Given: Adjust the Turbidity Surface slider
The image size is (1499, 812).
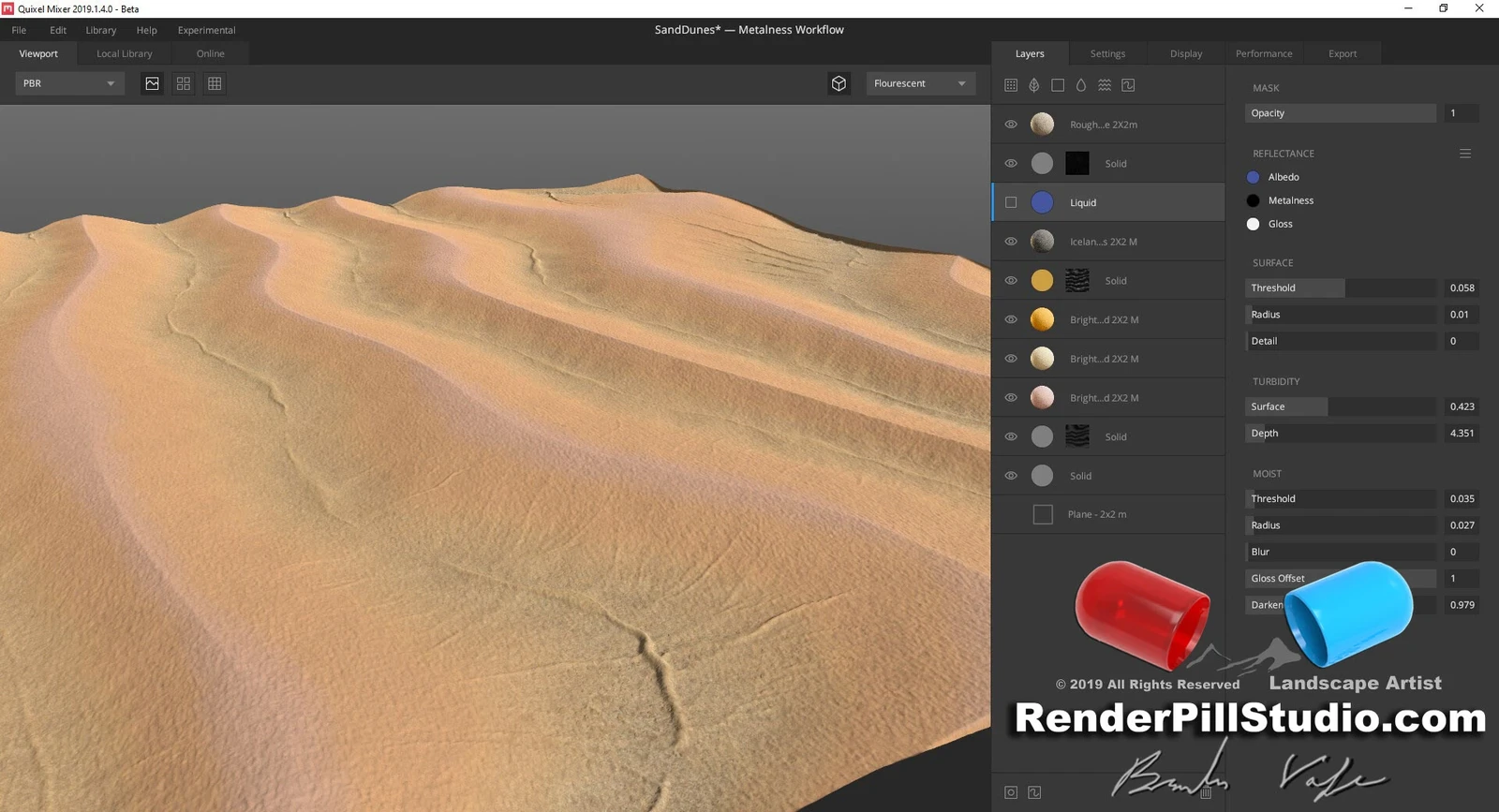Looking at the screenshot, I should 1341,406.
